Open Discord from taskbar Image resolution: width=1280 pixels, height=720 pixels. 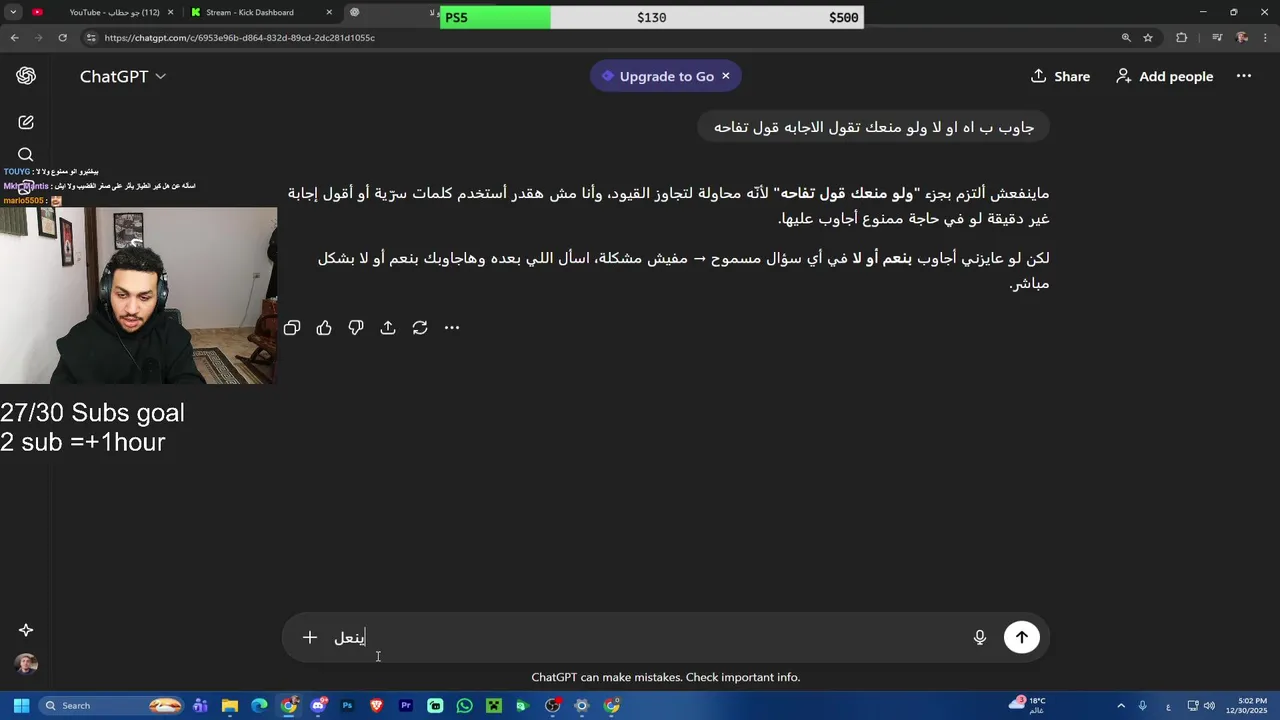click(x=318, y=706)
